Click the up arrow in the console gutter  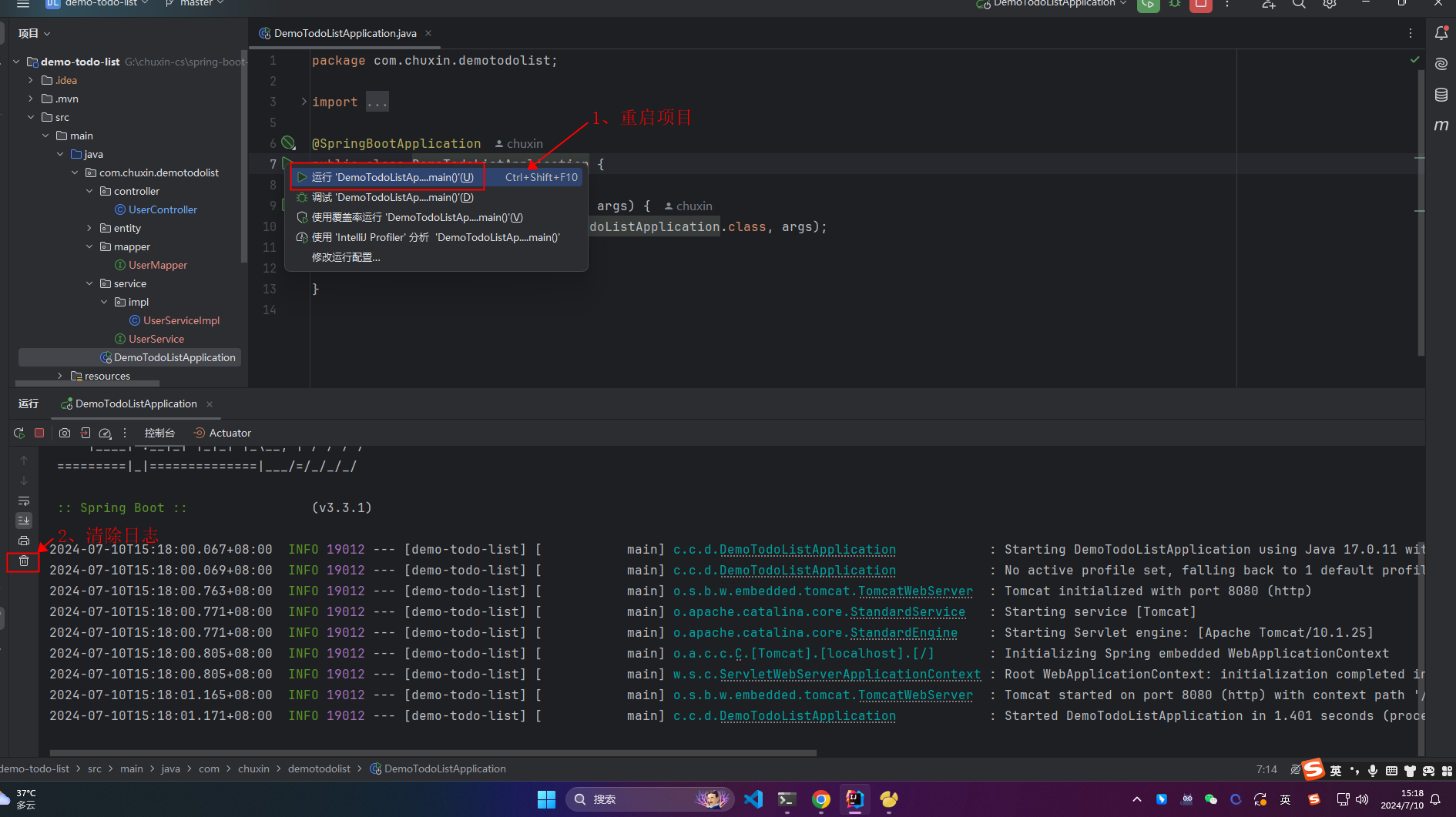pyautogui.click(x=24, y=460)
